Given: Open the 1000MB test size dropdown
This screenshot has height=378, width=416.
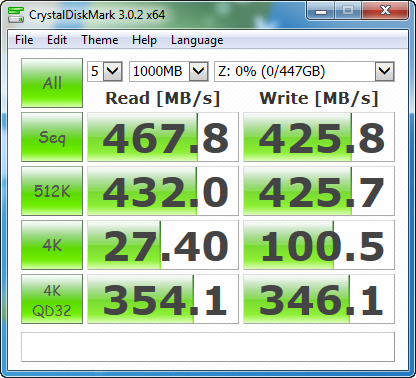Looking at the screenshot, I should coord(169,71).
